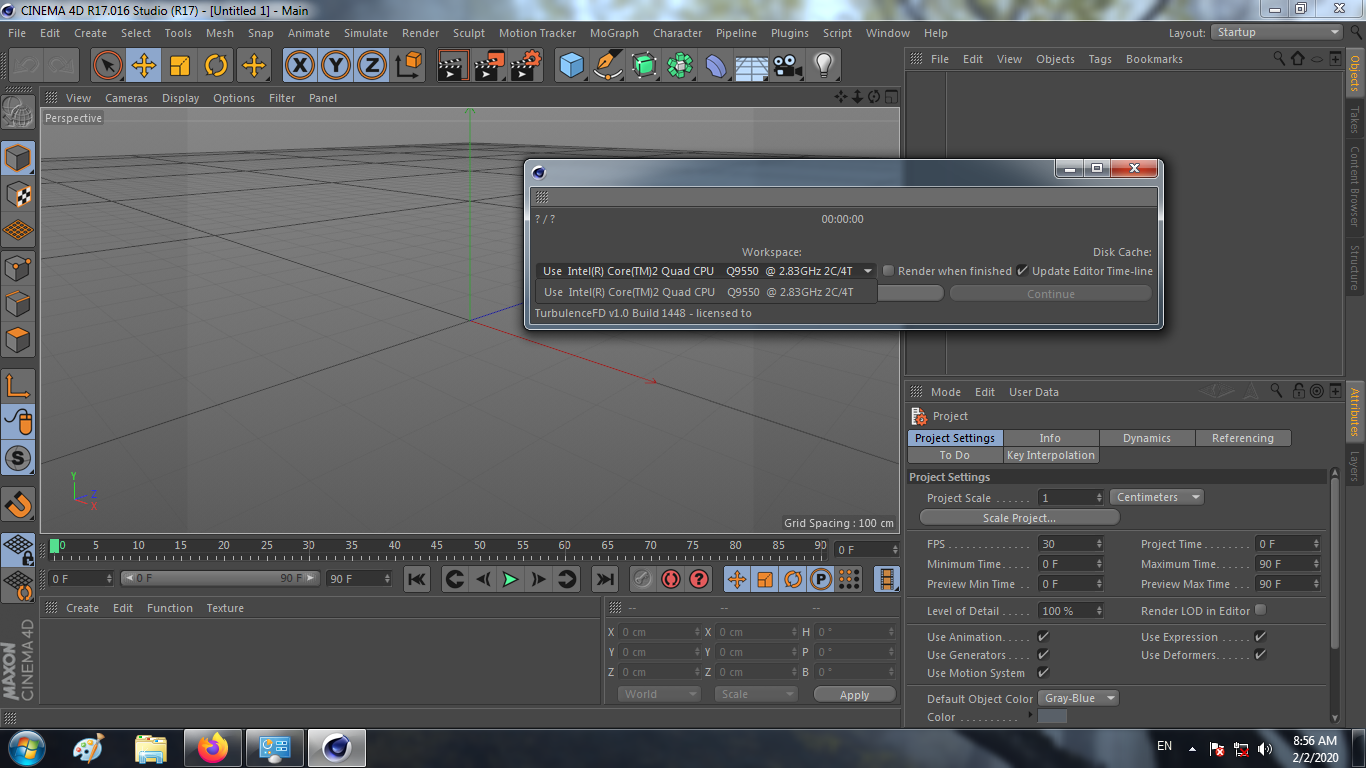Open Scale mode dropdown in coordinates
This screenshot has height=768, width=1366.
[x=756, y=694]
